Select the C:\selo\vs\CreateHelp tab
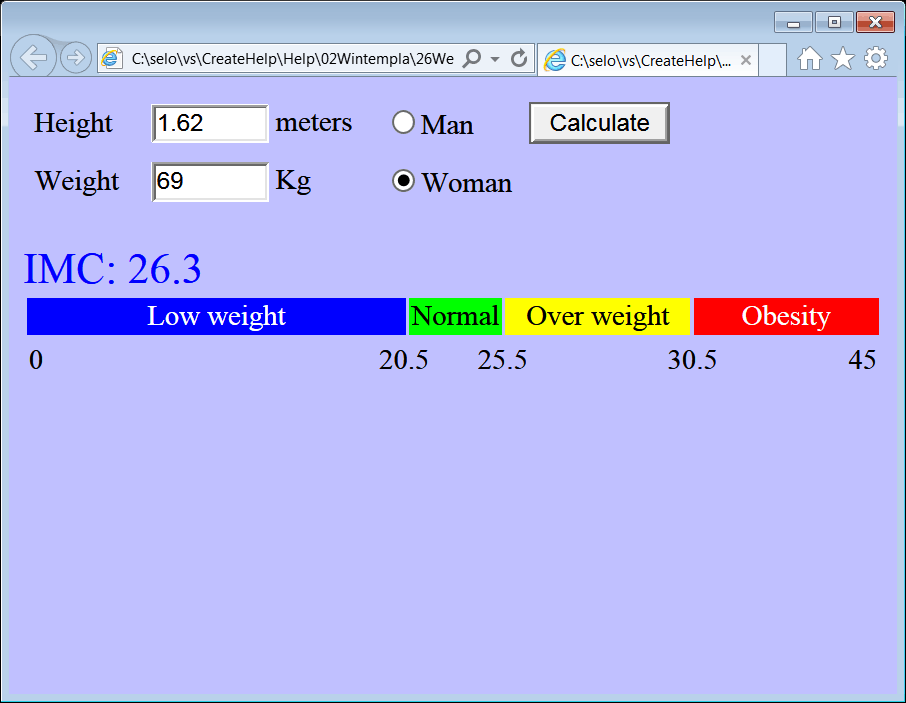906x703 pixels. pos(648,60)
